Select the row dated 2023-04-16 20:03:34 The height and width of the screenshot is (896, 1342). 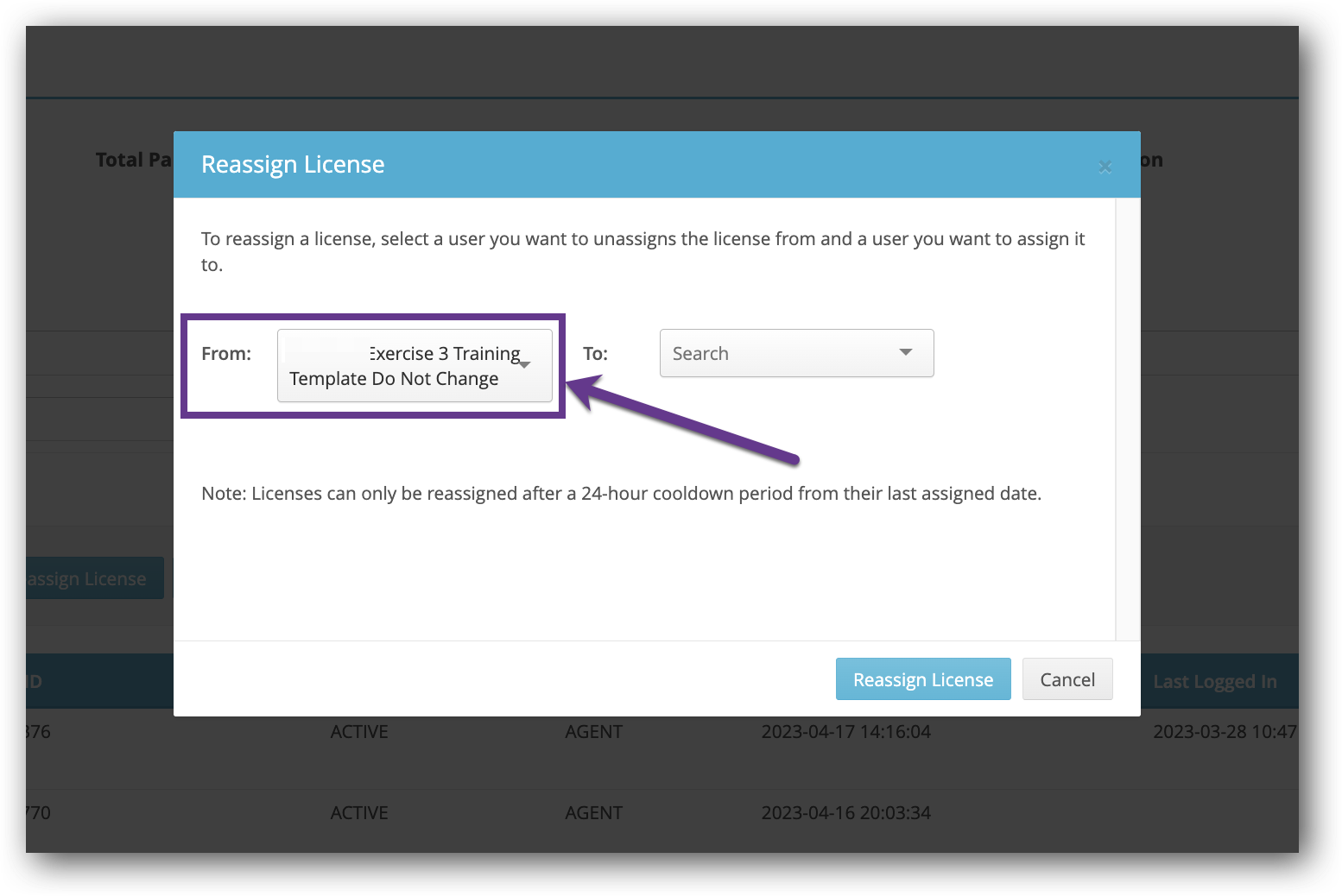[845, 813]
